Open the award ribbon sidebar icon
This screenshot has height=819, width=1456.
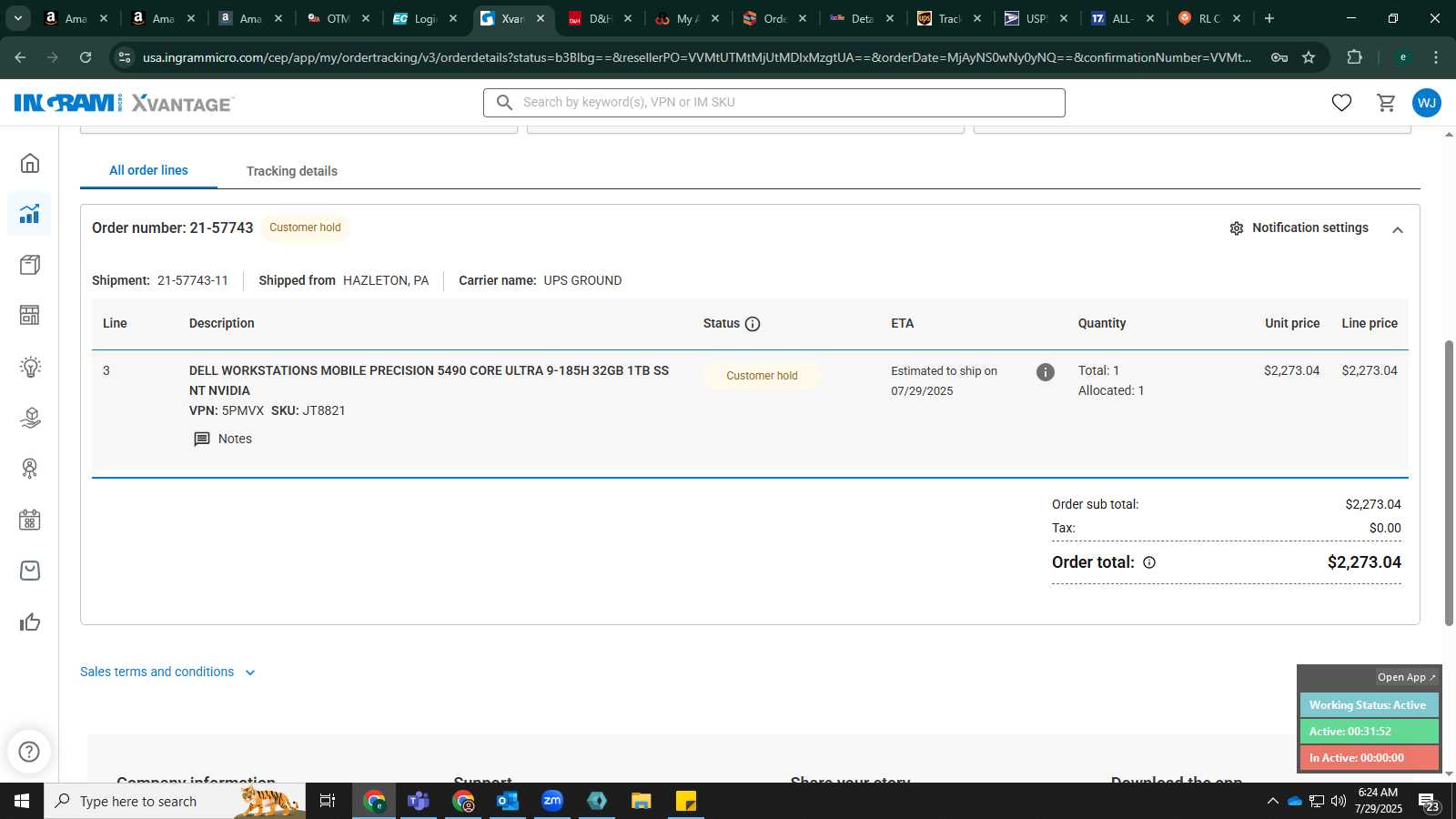click(30, 469)
